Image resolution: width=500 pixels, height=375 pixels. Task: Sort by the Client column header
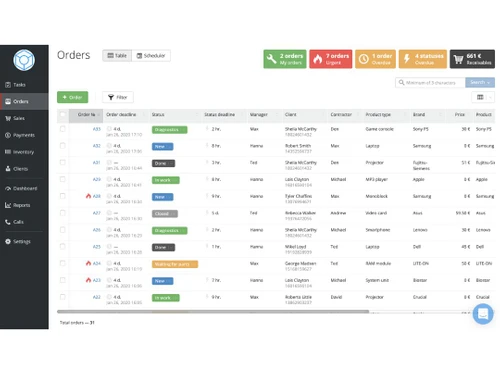(x=304, y=115)
